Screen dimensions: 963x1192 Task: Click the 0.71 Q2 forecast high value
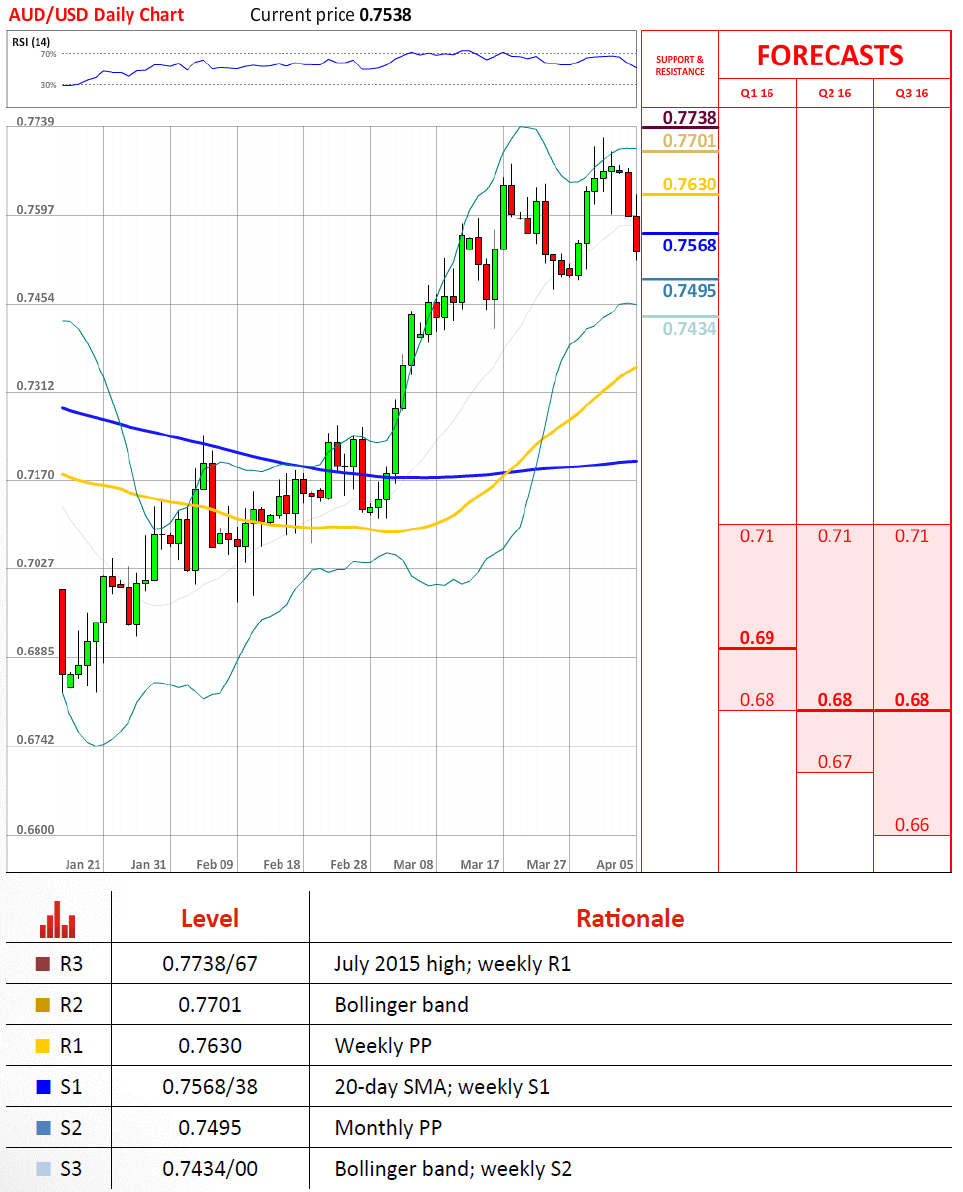(835, 536)
